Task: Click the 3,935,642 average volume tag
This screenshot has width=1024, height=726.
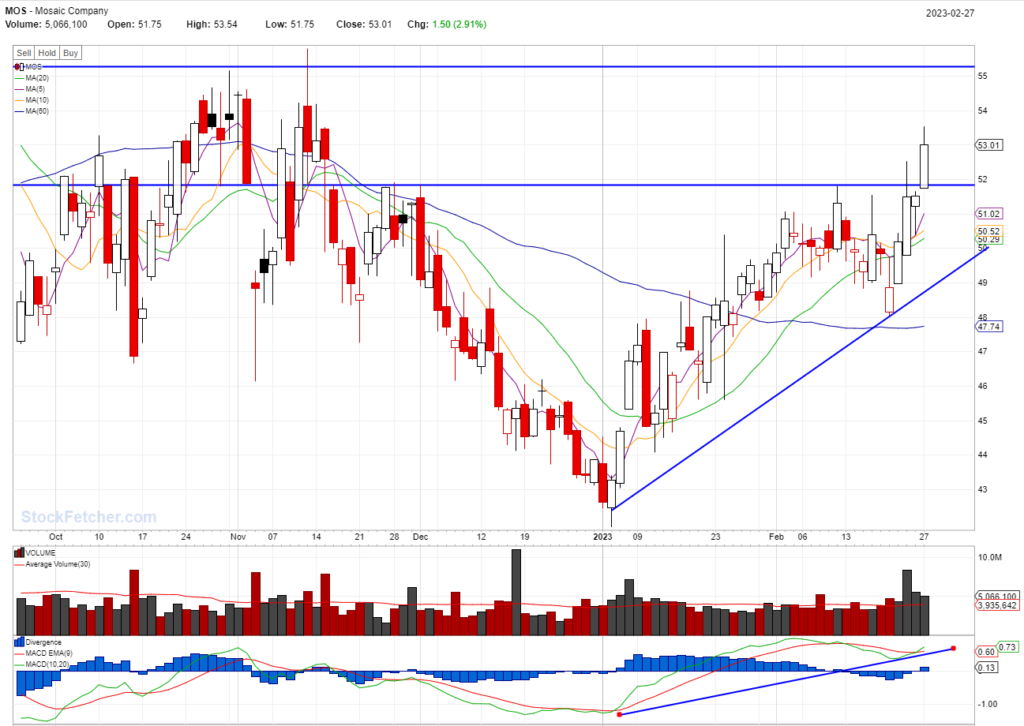Action: click(997, 605)
